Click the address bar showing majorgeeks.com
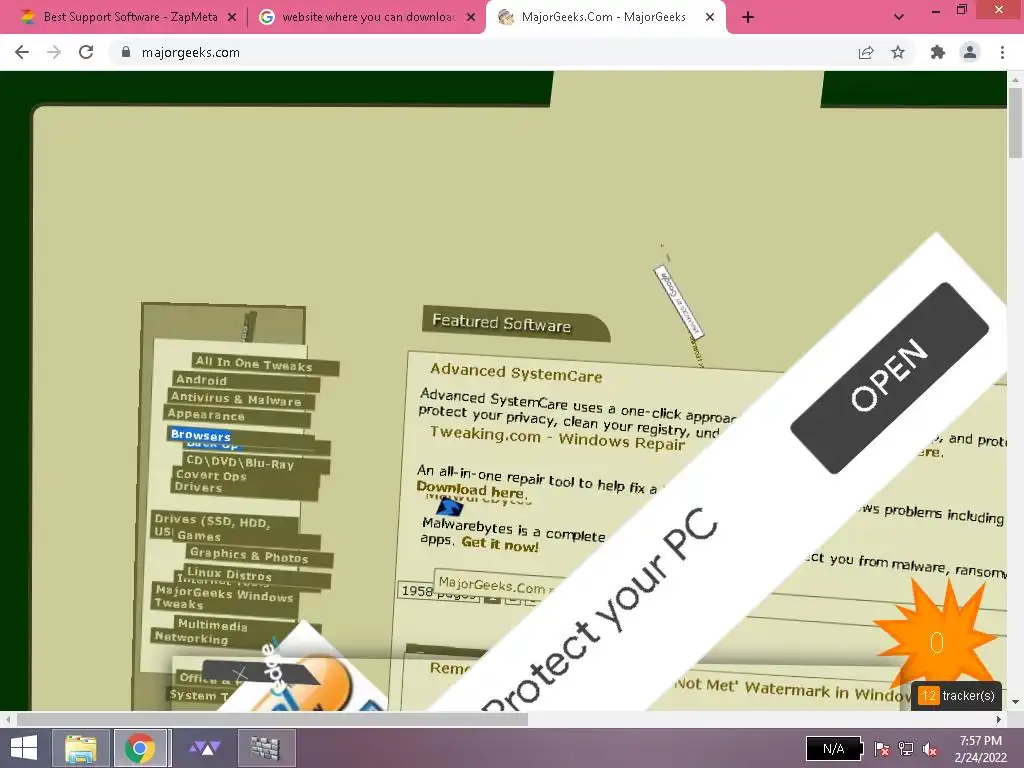 point(483,52)
